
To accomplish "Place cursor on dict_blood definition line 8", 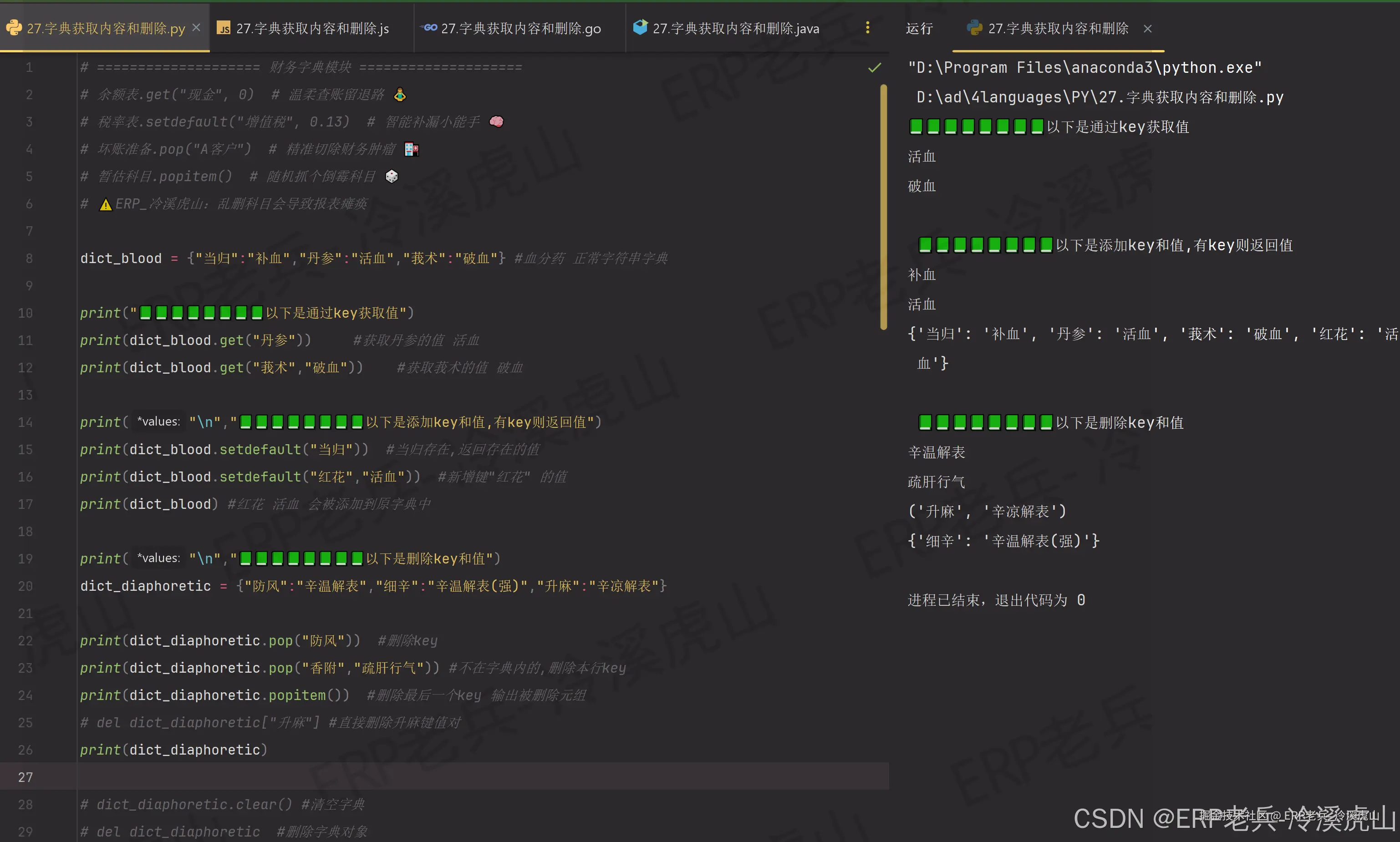I will coord(121,259).
